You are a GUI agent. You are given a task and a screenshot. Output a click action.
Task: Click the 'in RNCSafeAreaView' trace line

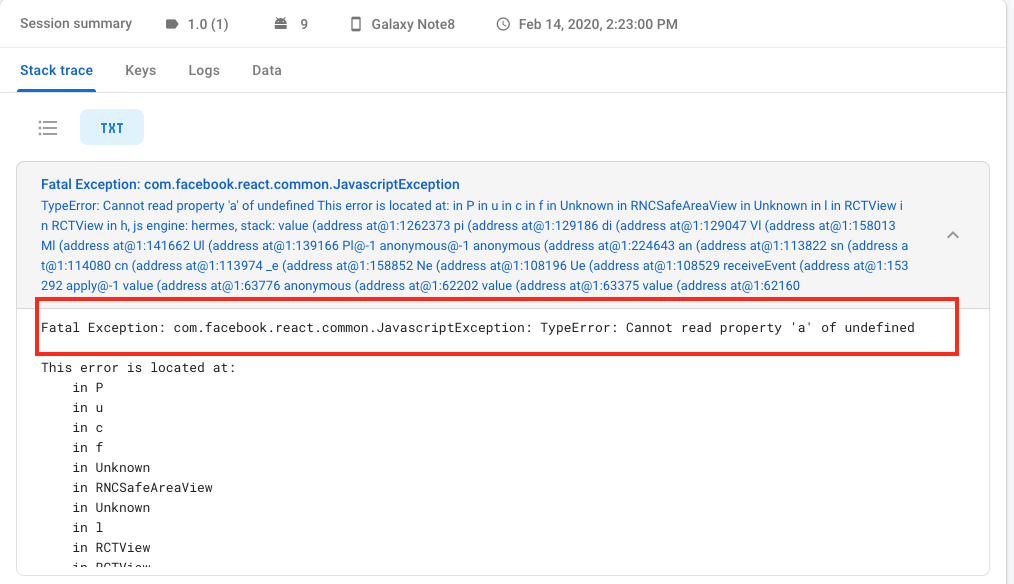[142, 488]
